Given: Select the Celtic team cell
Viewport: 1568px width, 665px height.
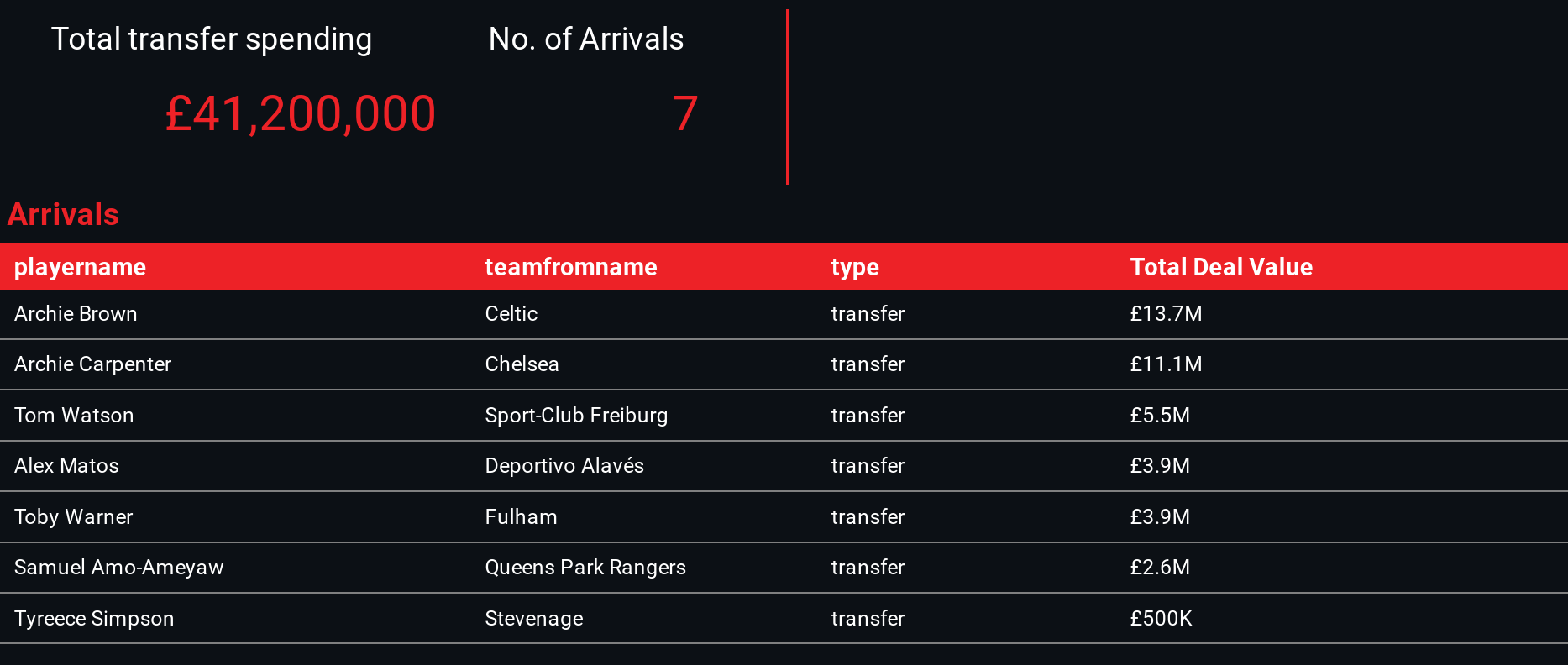Looking at the screenshot, I should [x=511, y=314].
